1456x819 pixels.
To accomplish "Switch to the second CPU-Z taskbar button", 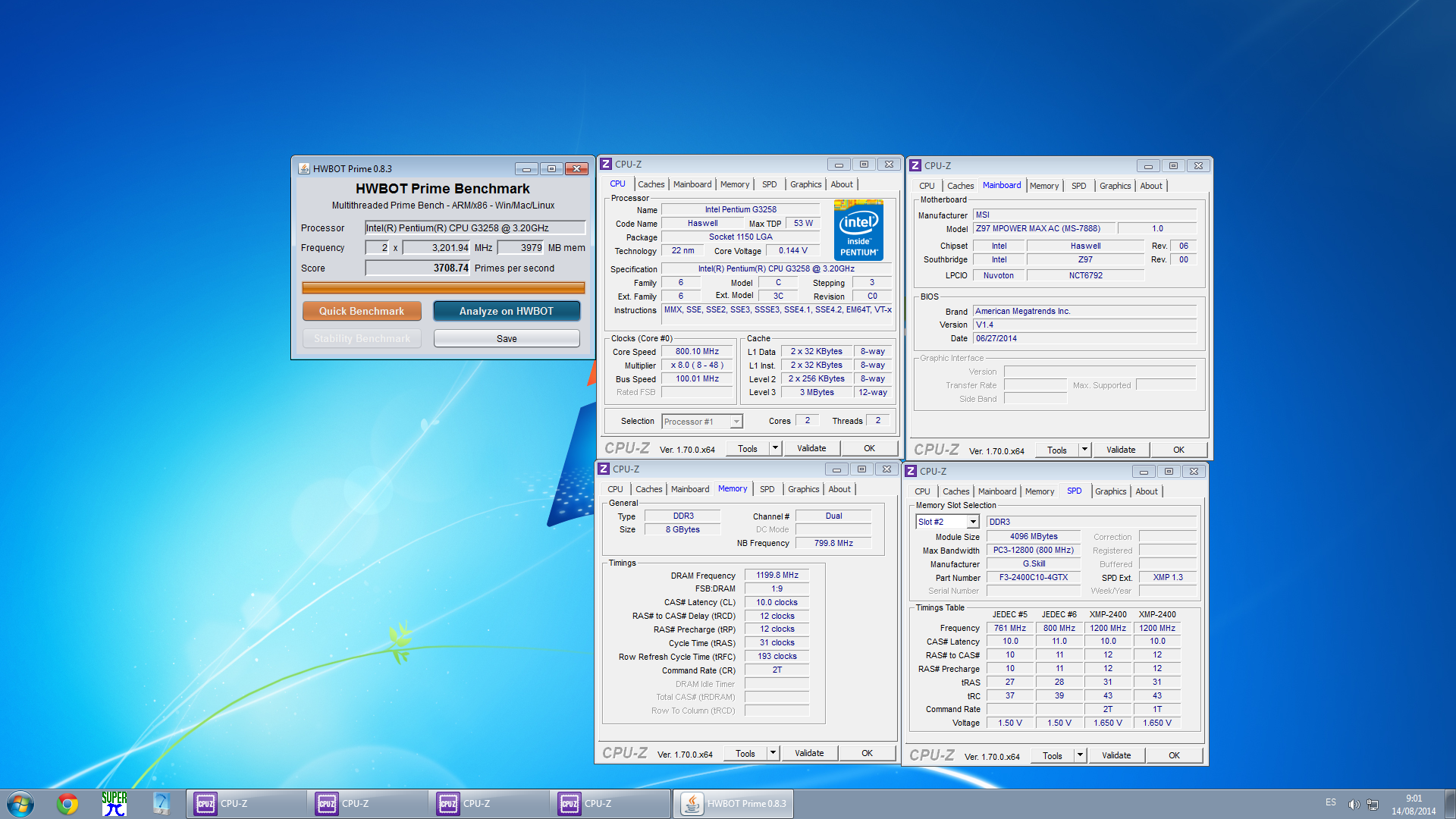I will (369, 804).
